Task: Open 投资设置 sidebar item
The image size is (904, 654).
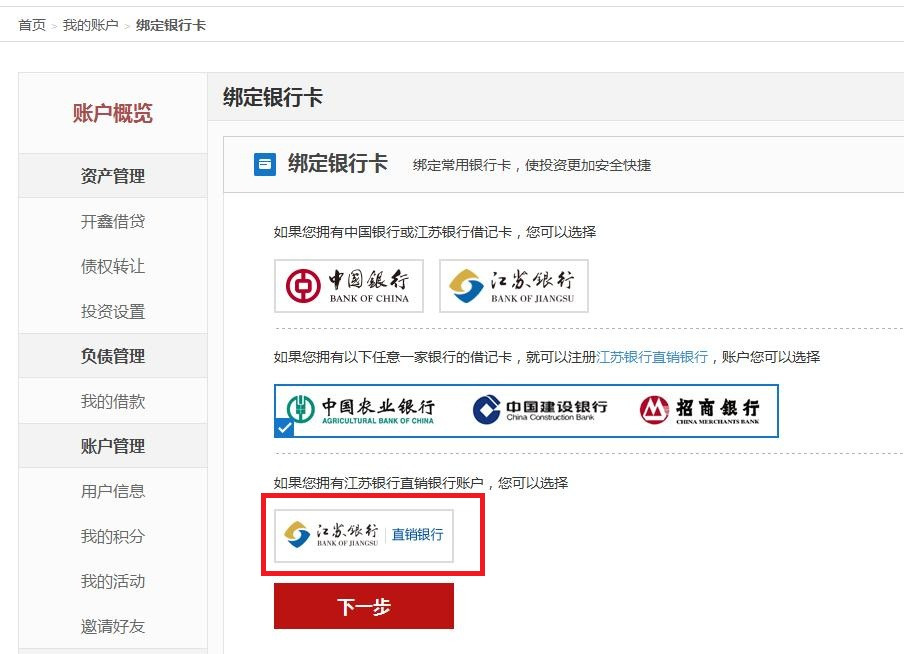Action: coord(113,311)
